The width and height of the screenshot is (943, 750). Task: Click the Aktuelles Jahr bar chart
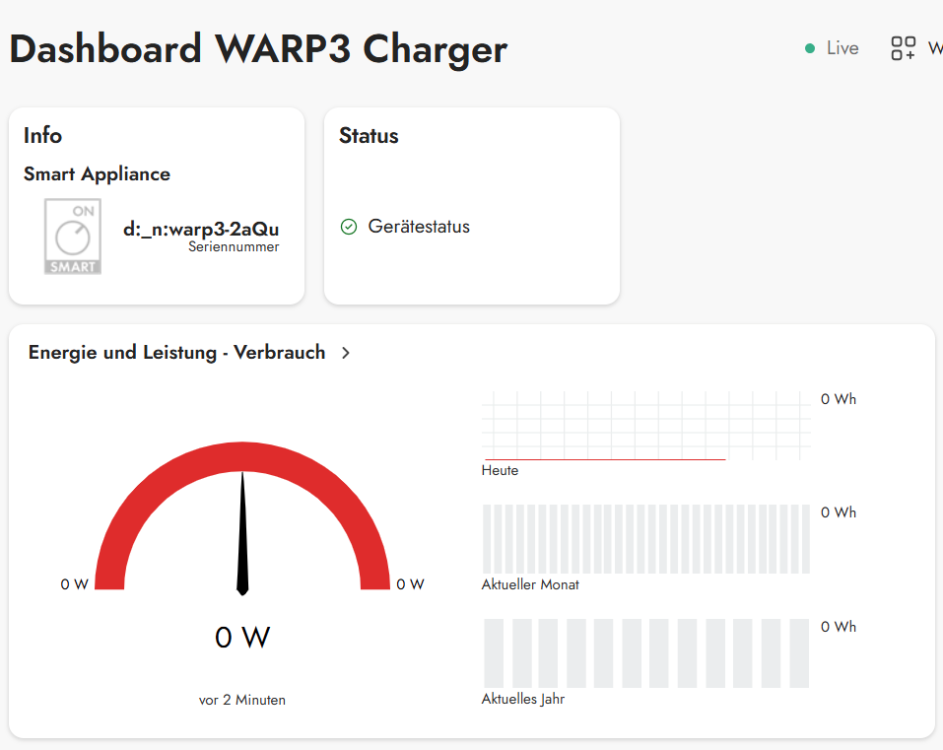coord(647,653)
